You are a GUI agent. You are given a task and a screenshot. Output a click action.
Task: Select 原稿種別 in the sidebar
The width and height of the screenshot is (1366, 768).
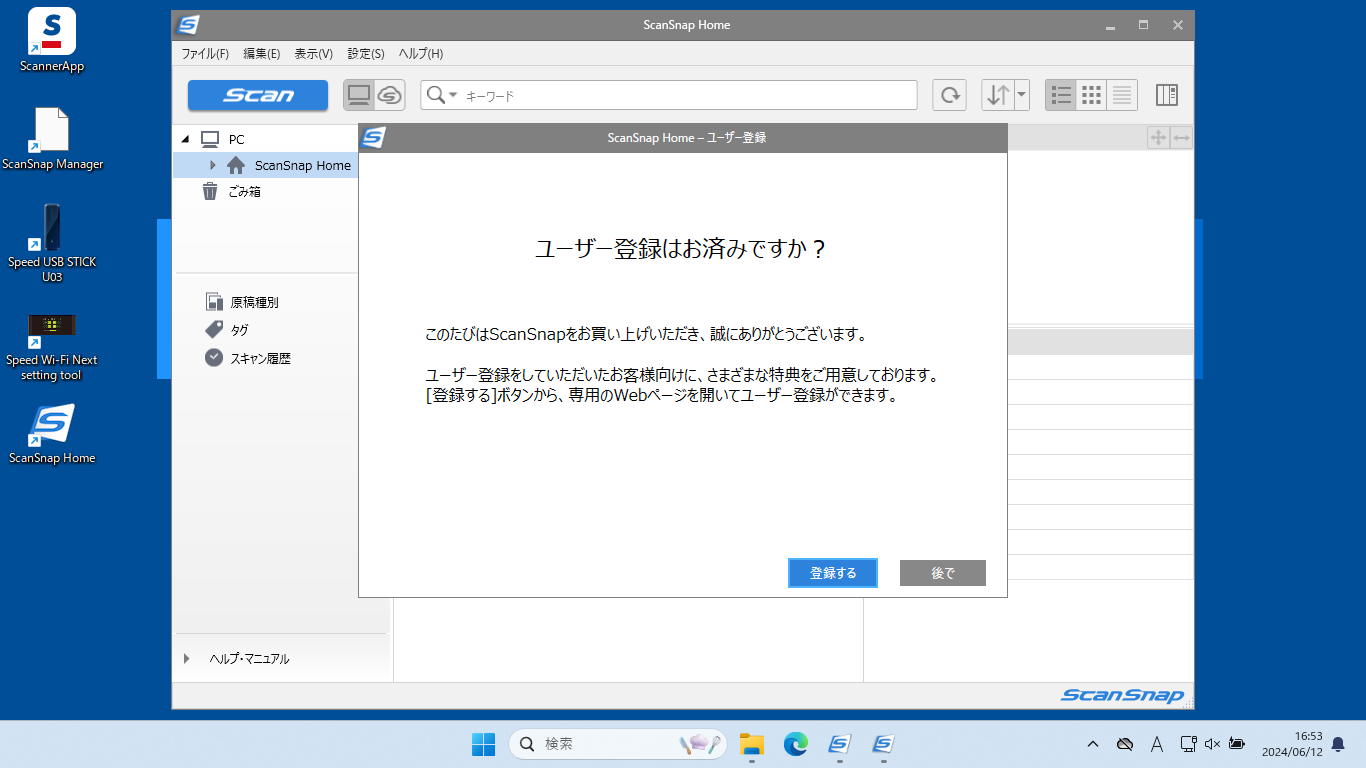coord(255,302)
